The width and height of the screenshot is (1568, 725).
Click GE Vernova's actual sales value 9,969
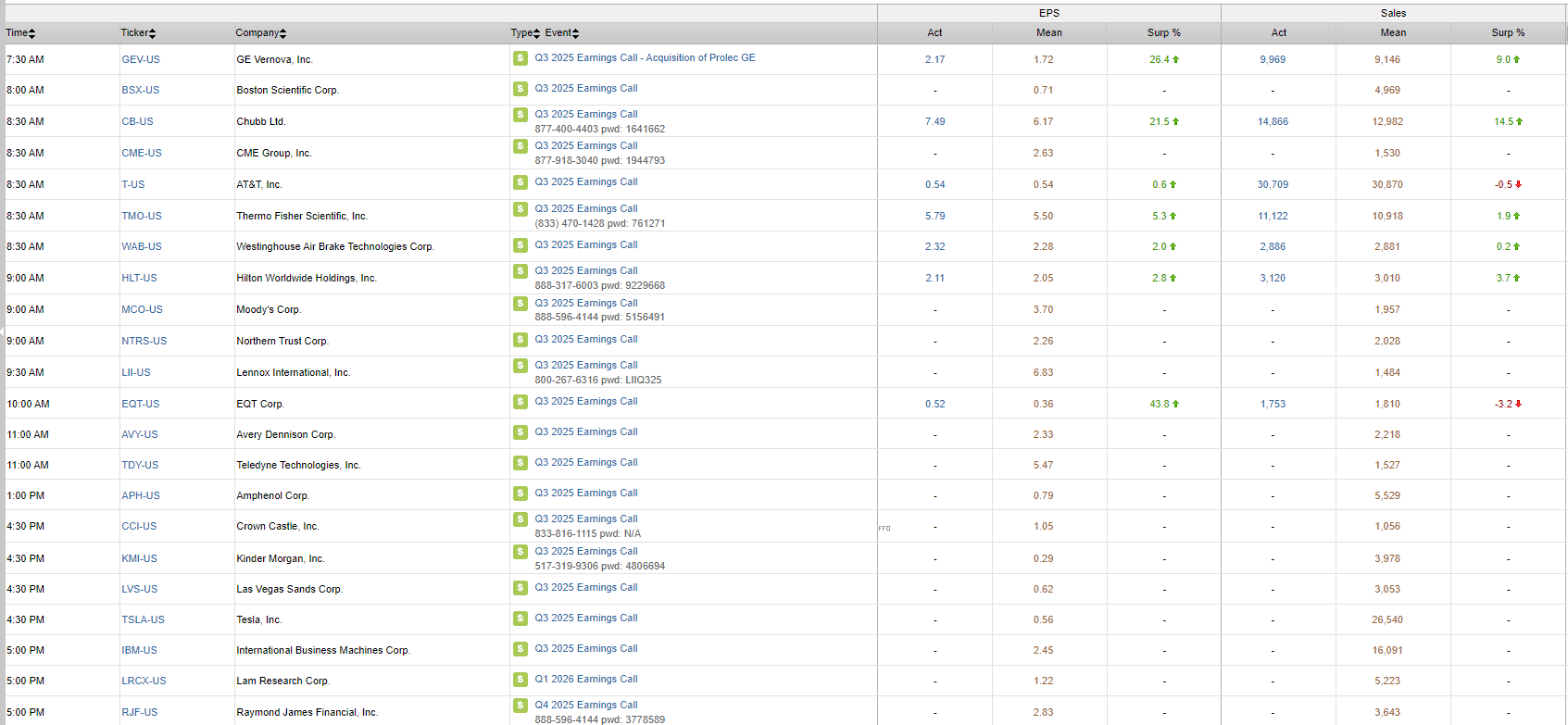(x=1273, y=59)
